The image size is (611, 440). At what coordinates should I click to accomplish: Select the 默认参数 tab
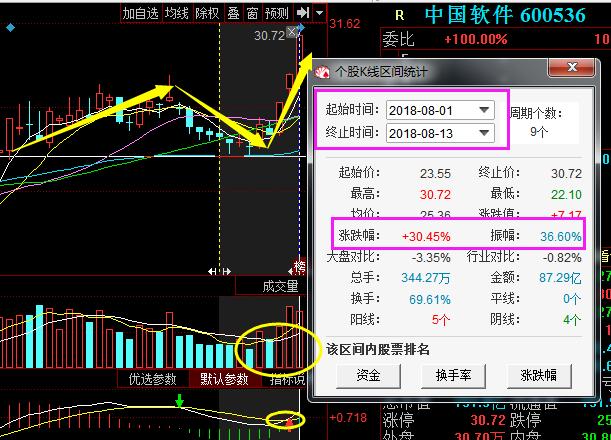224,379
